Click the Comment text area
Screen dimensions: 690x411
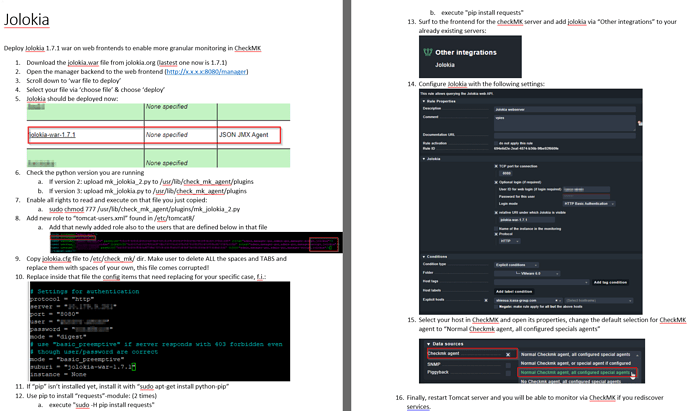tap(563, 122)
